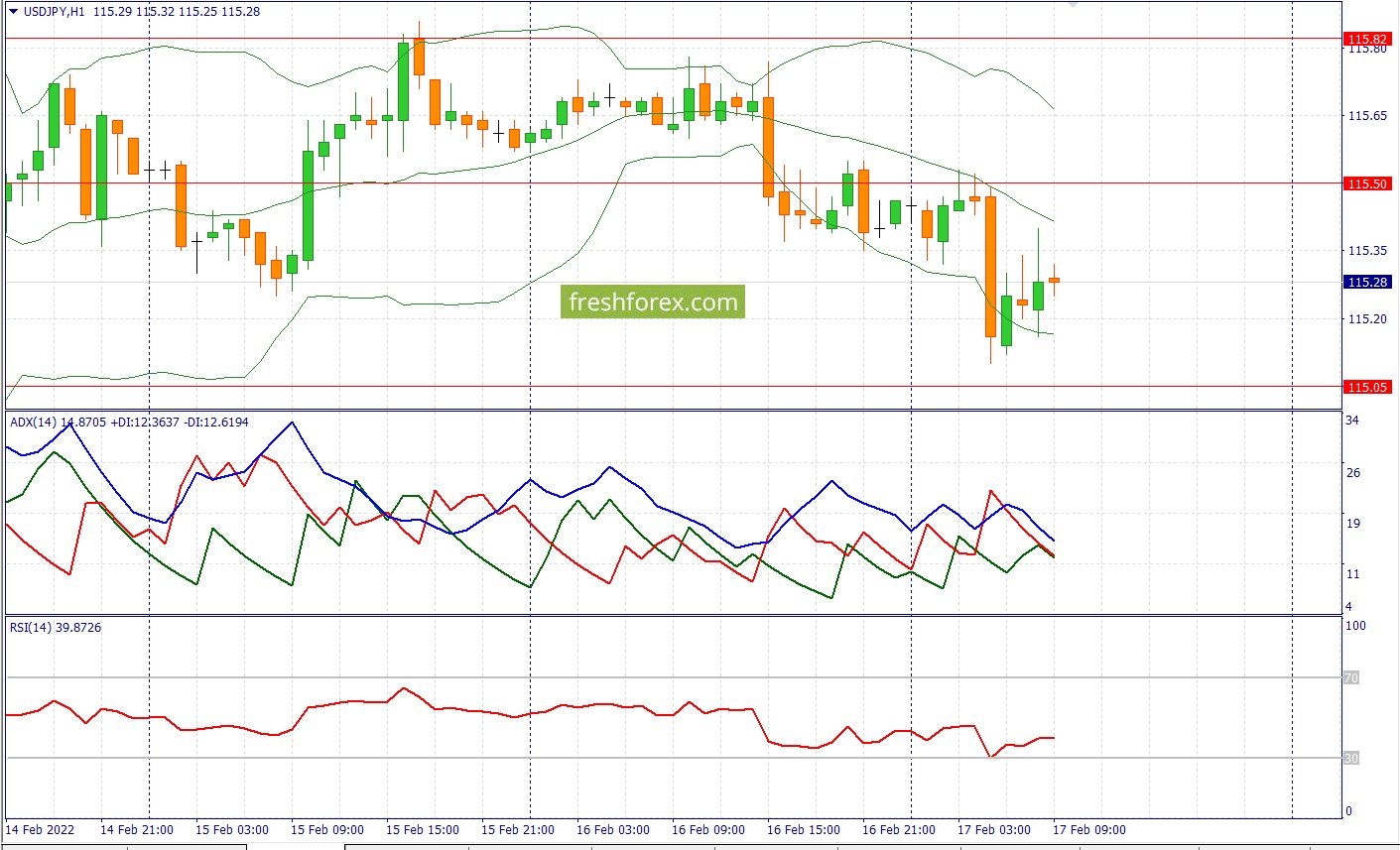Image resolution: width=1400 pixels, height=850 pixels.
Task: Click the 17 Feb 09:00 time label
Action: coord(1089,830)
